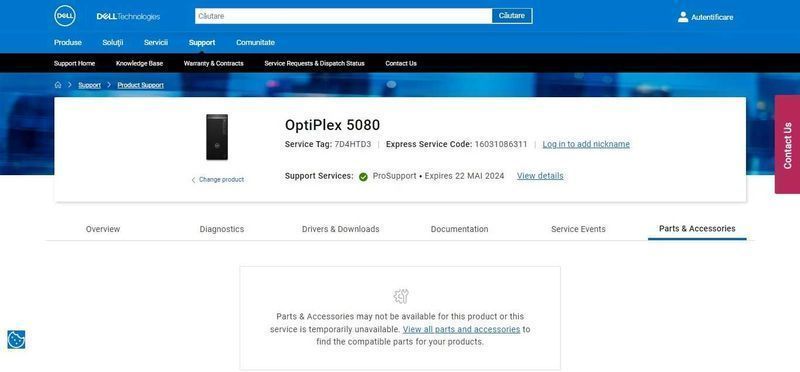Open Contact Us in black bar
The height and width of the screenshot is (372, 800).
[401, 64]
